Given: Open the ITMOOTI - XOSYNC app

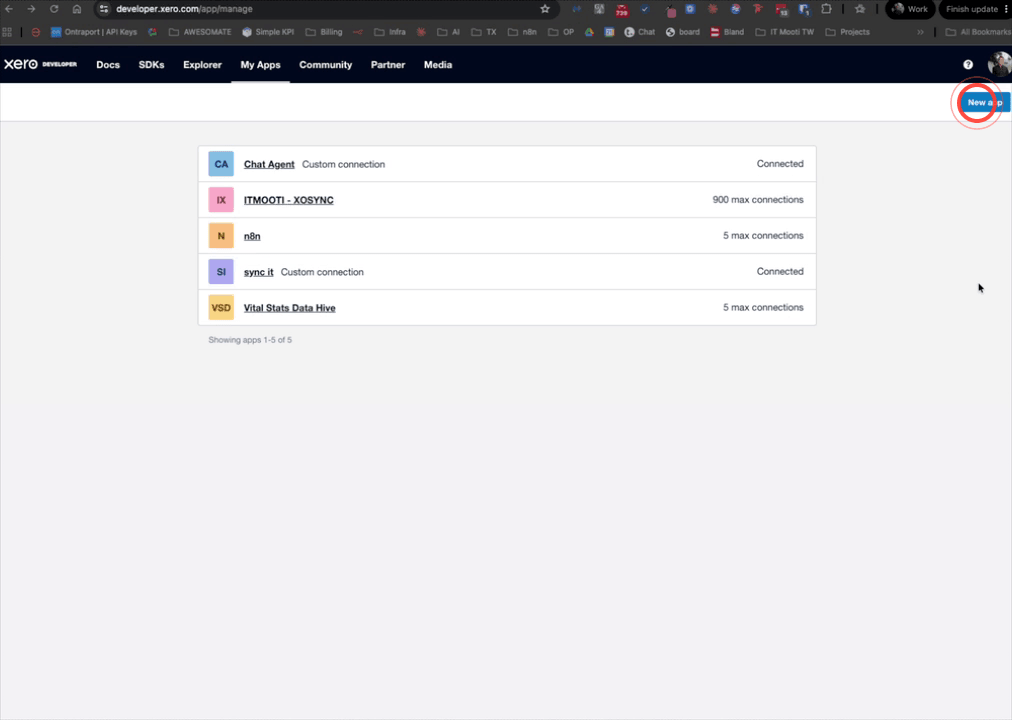Looking at the screenshot, I should [x=288, y=200].
